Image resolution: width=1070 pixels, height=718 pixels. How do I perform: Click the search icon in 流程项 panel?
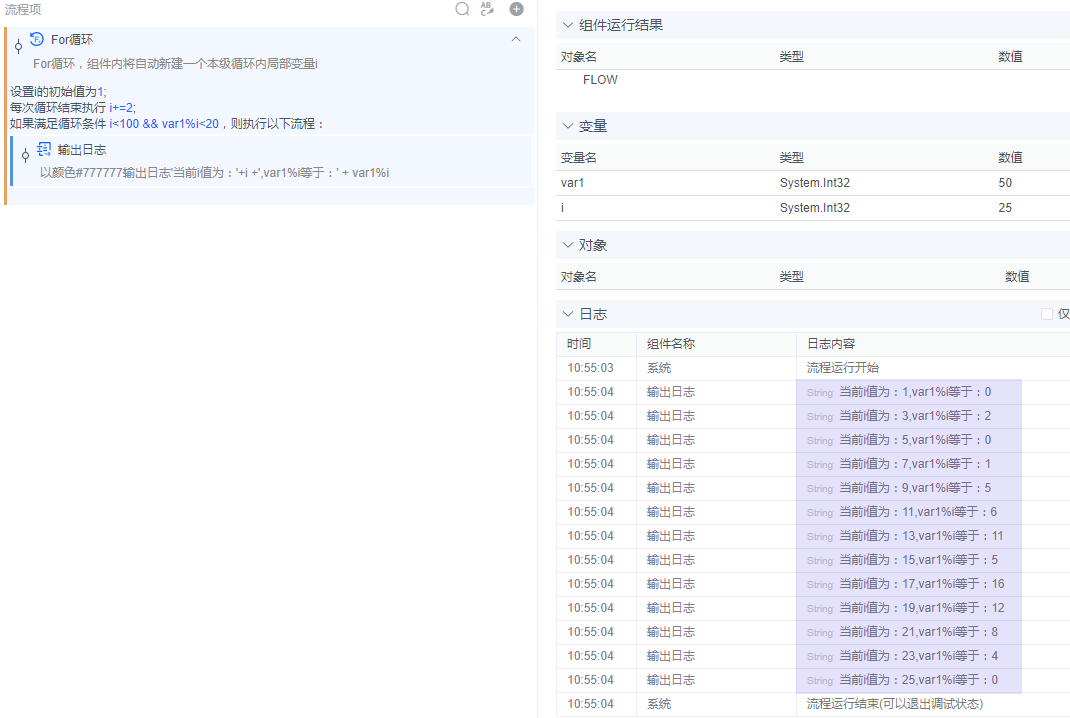(462, 9)
